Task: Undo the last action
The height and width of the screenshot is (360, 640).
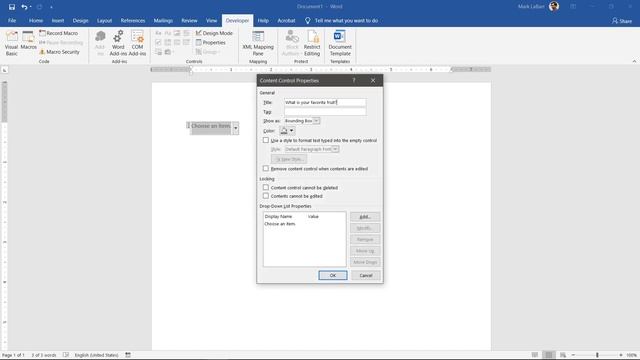Action: click(x=24, y=7)
